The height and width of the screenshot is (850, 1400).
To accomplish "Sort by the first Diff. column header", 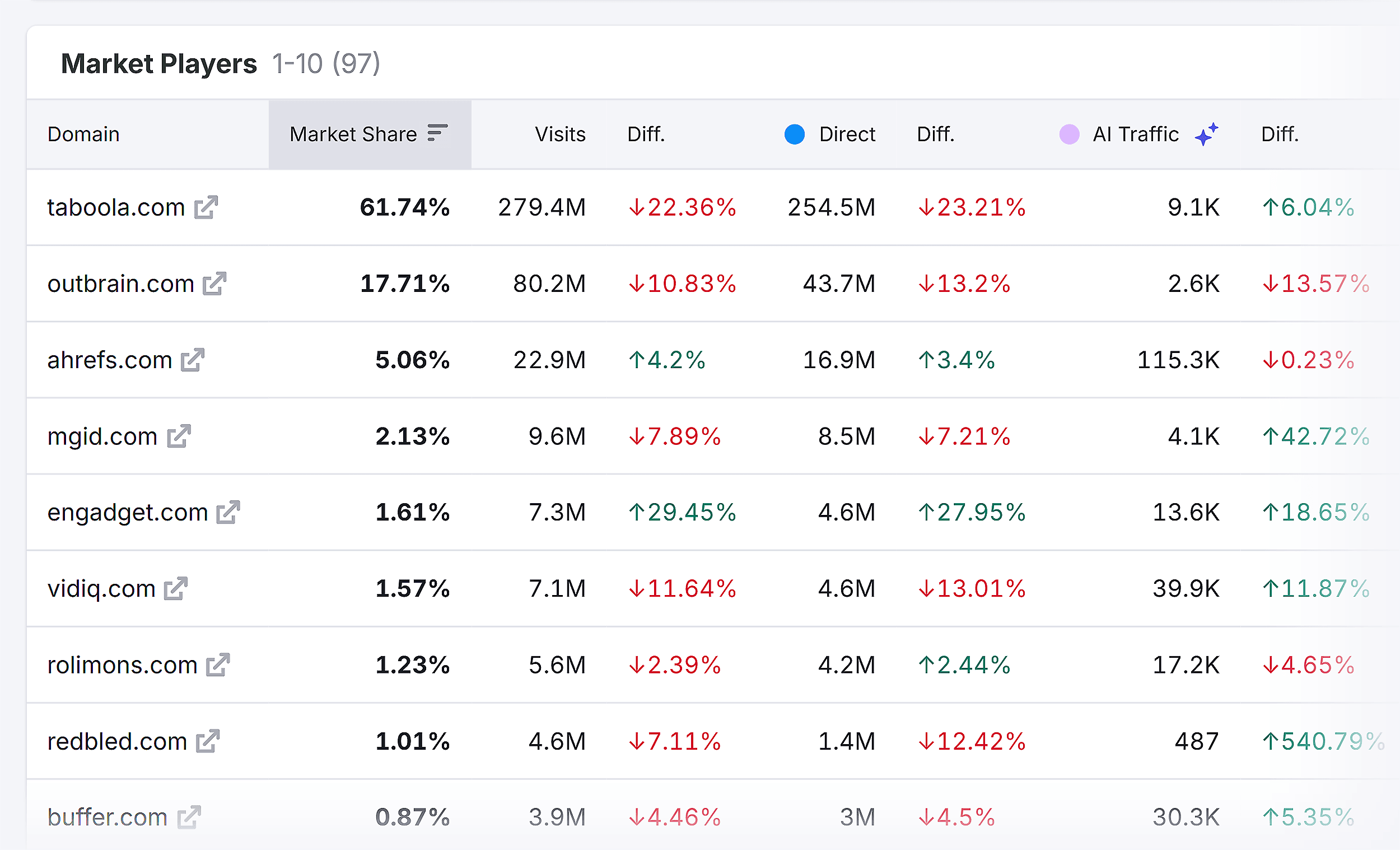I will [x=646, y=134].
